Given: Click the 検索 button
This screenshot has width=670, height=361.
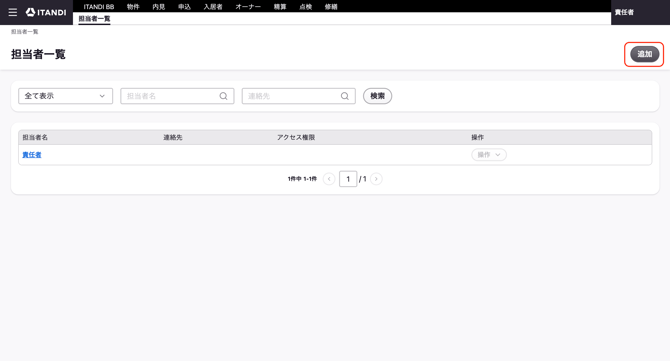Looking at the screenshot, I should coord(377,96).
